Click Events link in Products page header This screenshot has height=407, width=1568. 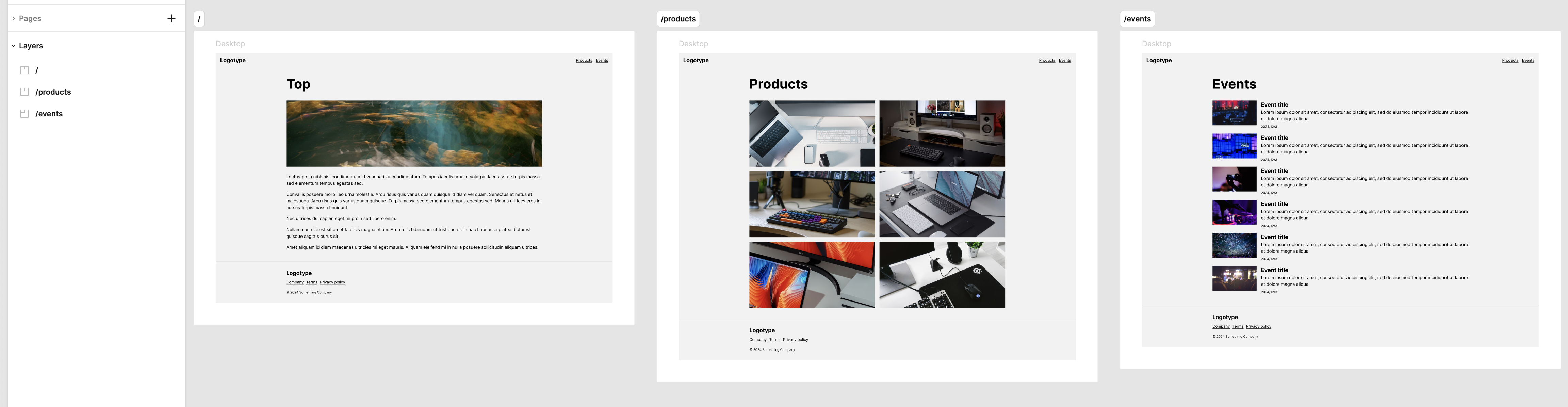pyautogui.click(x=1065, y=60)
